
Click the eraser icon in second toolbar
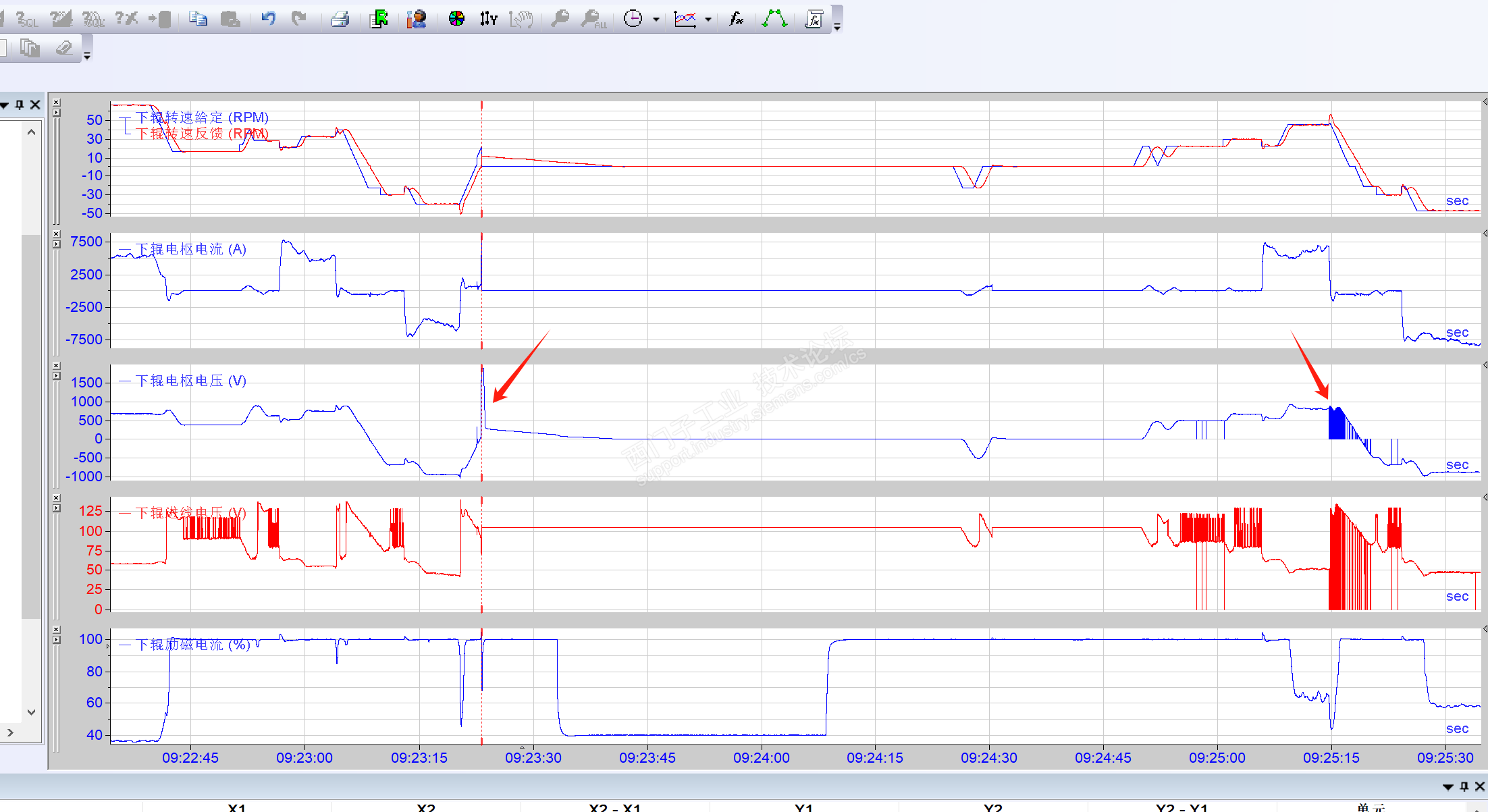pos(64,48)
